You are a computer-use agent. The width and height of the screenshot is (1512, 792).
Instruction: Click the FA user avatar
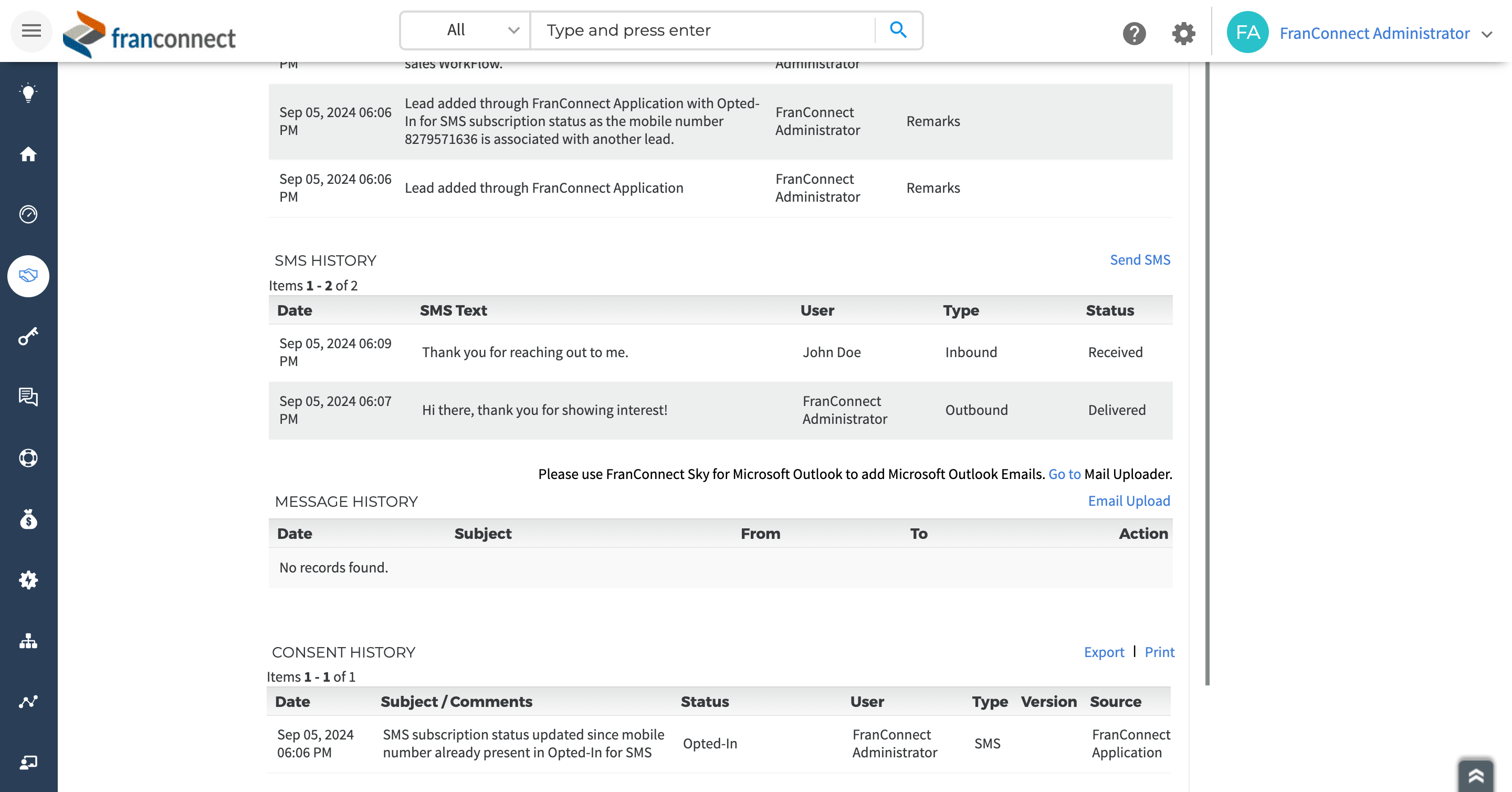[x=1247, y=32]
